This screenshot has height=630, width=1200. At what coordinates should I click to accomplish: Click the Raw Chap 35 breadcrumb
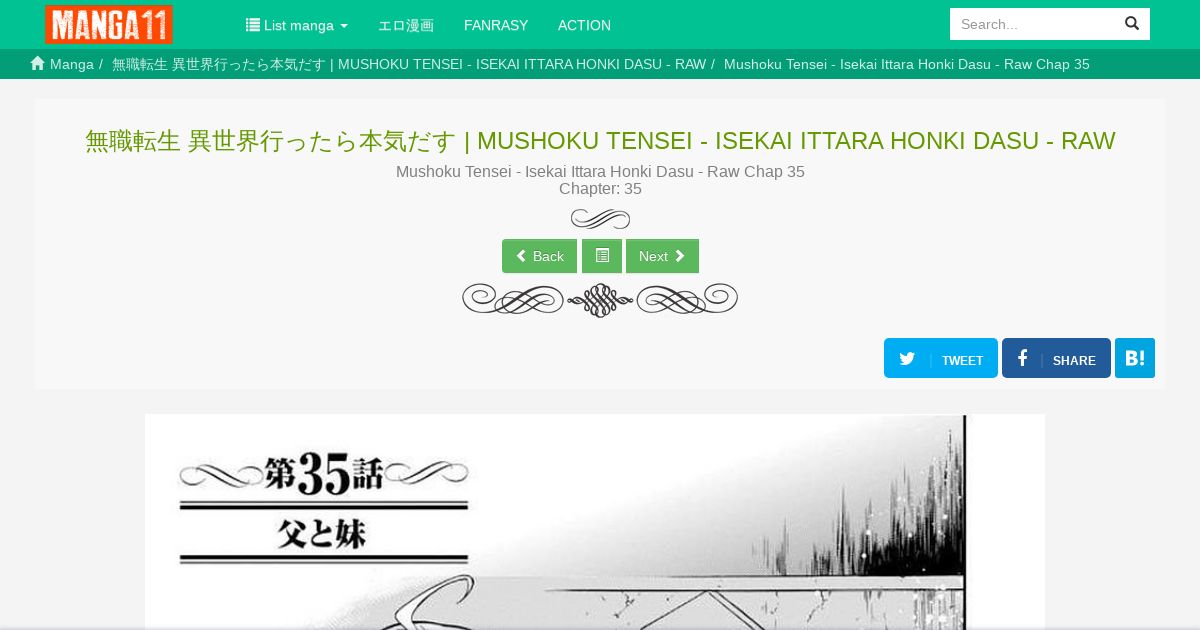coord(906,64)
